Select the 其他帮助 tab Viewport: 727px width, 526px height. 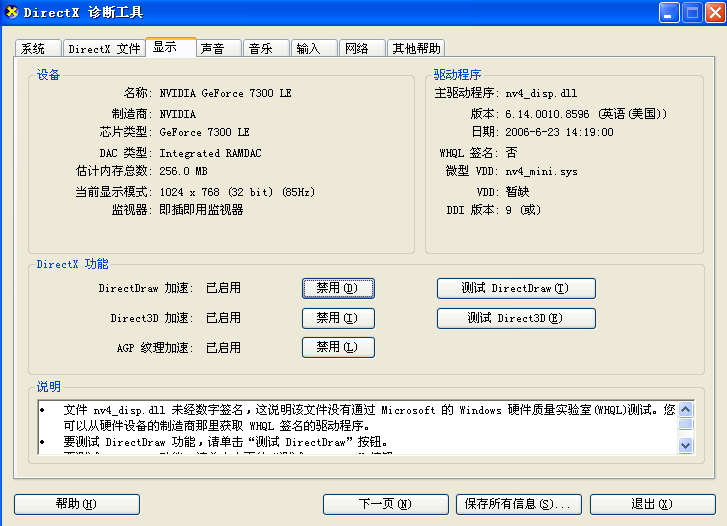pyautogui.click(x=416, y=48)
